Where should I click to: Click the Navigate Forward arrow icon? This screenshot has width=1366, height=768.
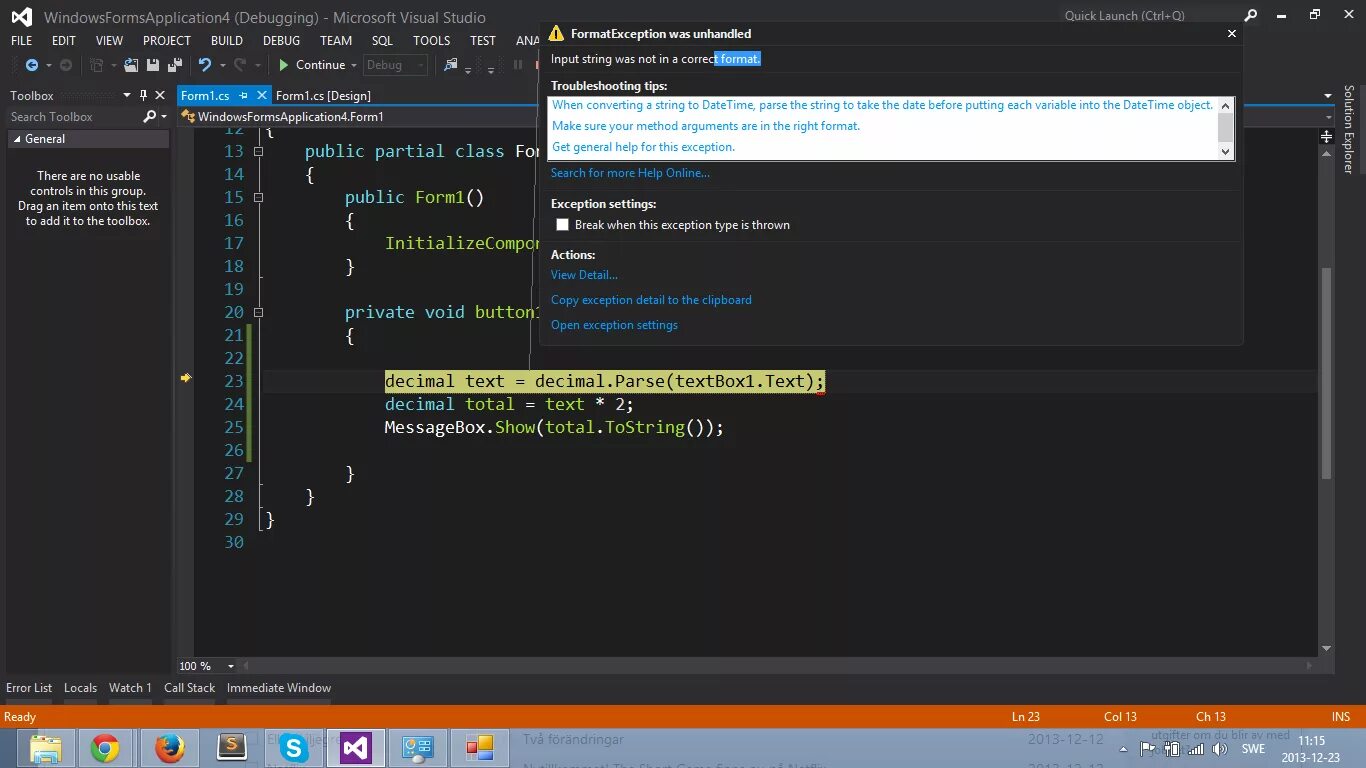(x=66, y=65)
